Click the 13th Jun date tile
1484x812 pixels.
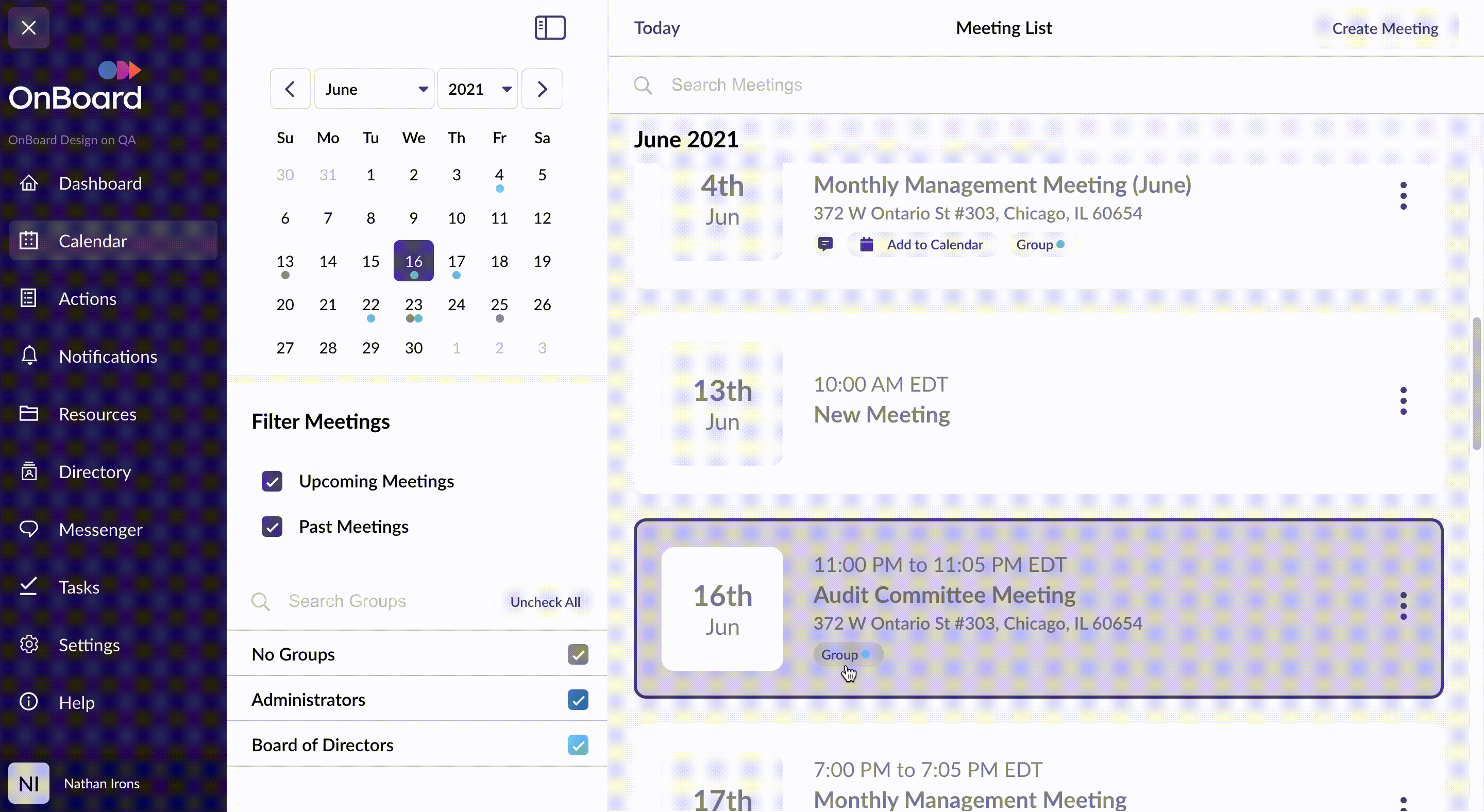point(722,404)
